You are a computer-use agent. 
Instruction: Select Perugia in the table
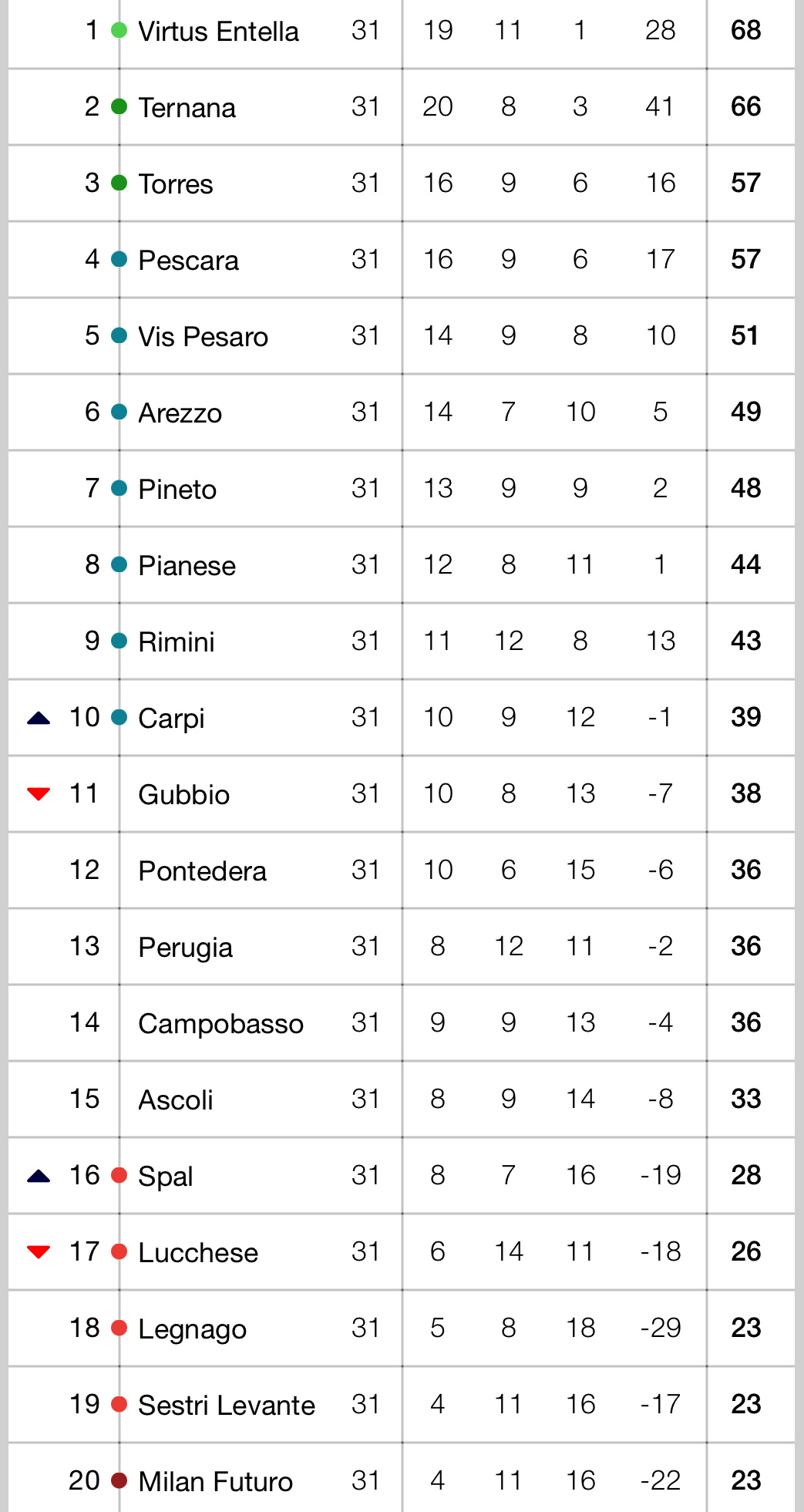pos(186,948)
